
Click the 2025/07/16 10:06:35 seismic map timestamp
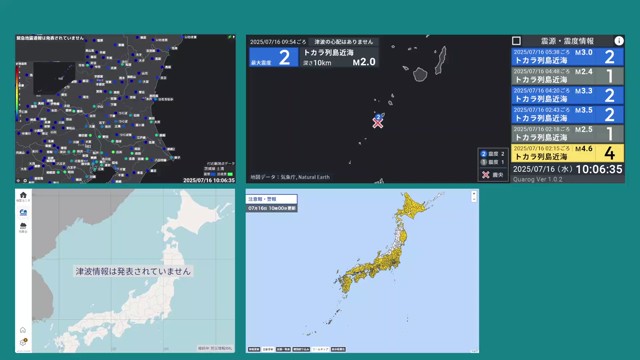pos(209,180)
